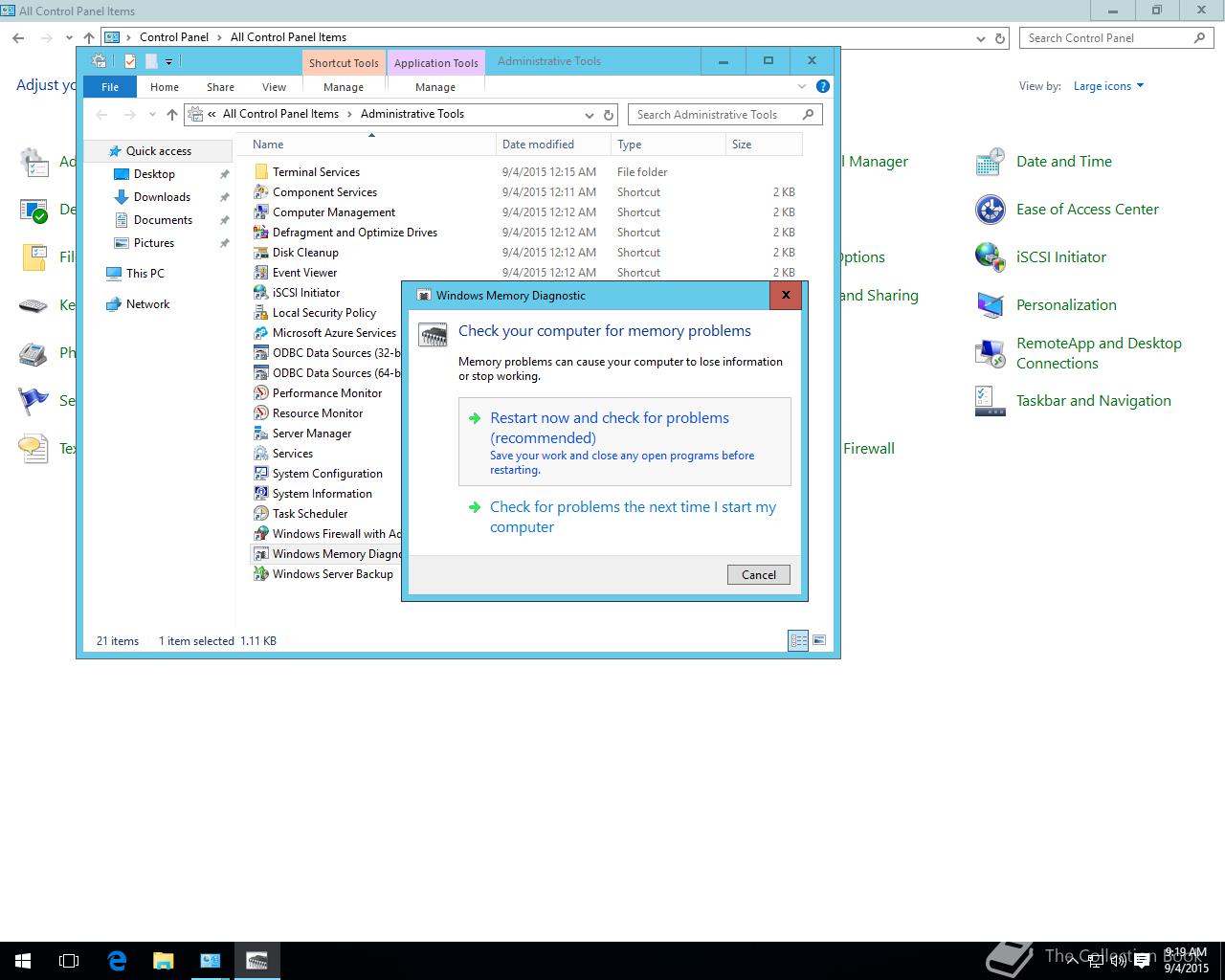The height and width of the screenshot is (980, 1225).
Task: Select the iSCSI Initiator file icon
Action: (x=260, y=293)
